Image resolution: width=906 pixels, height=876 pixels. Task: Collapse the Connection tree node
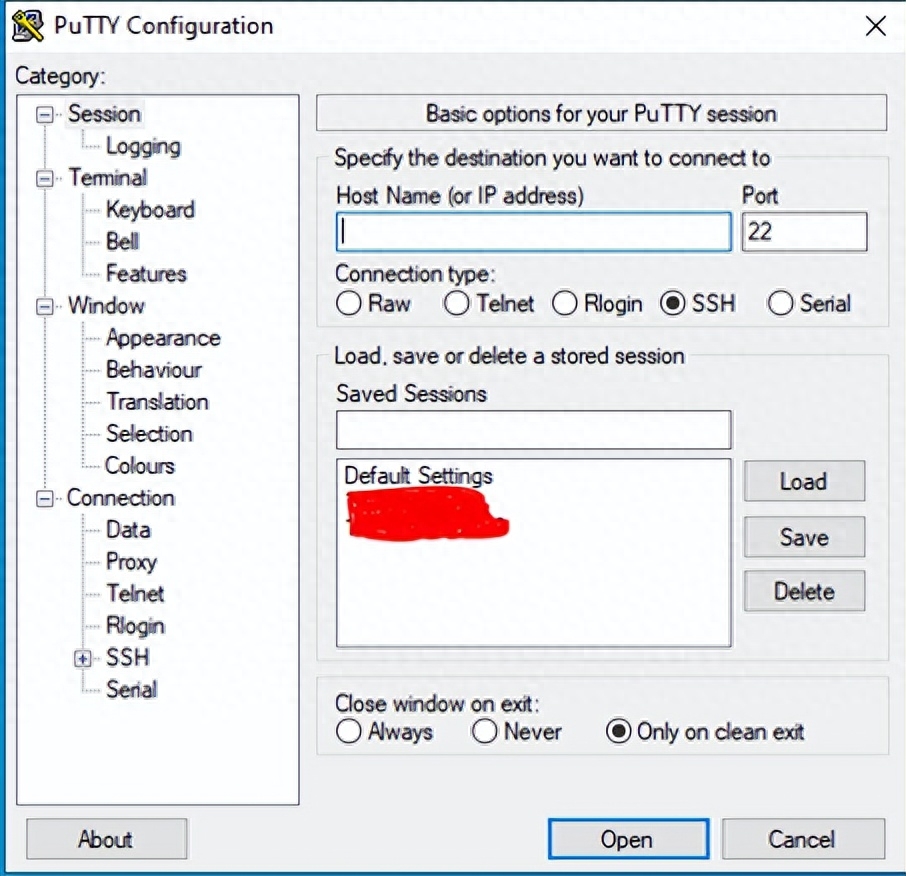click(x=44, y=498)
